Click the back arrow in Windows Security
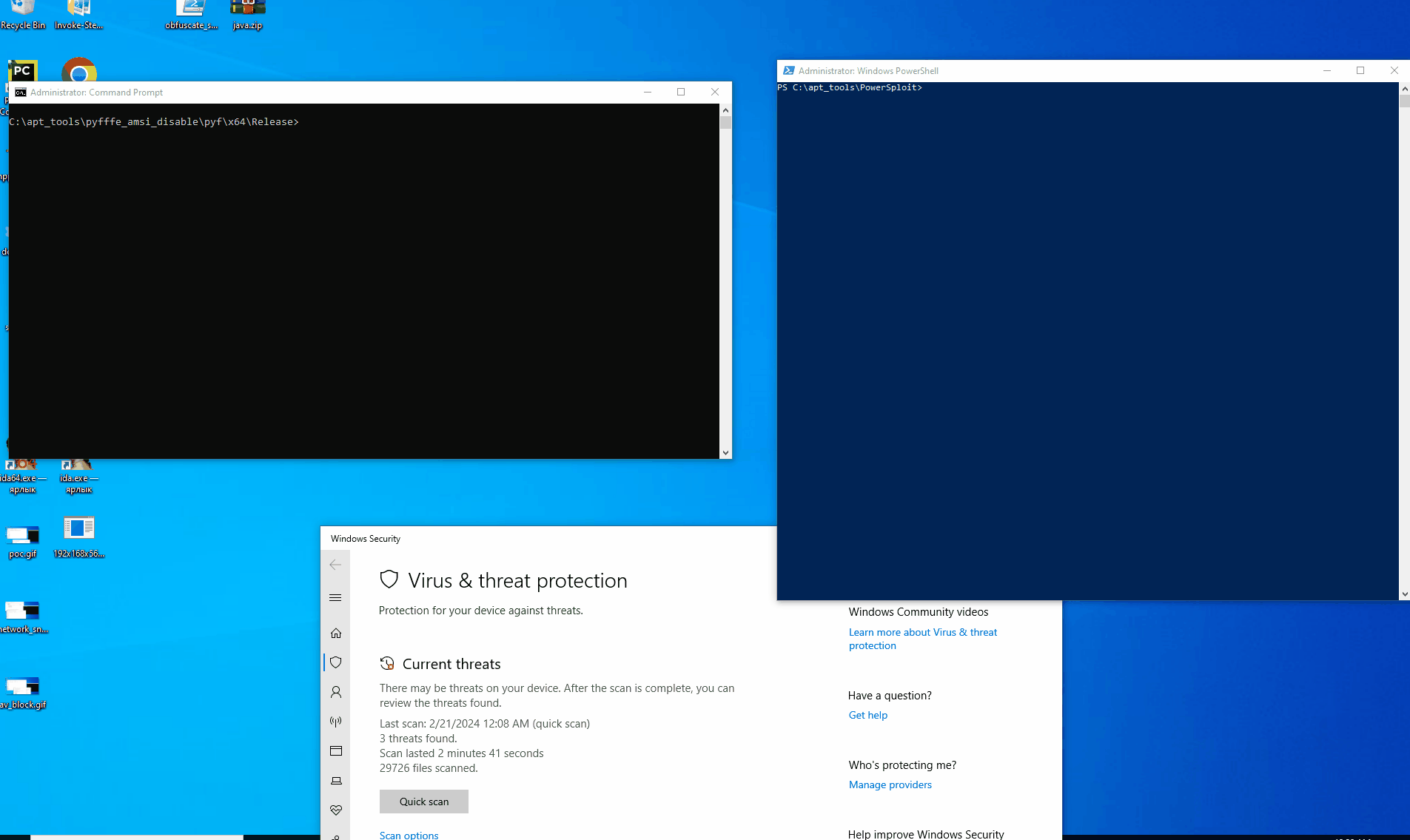 [x=335, y=565]
